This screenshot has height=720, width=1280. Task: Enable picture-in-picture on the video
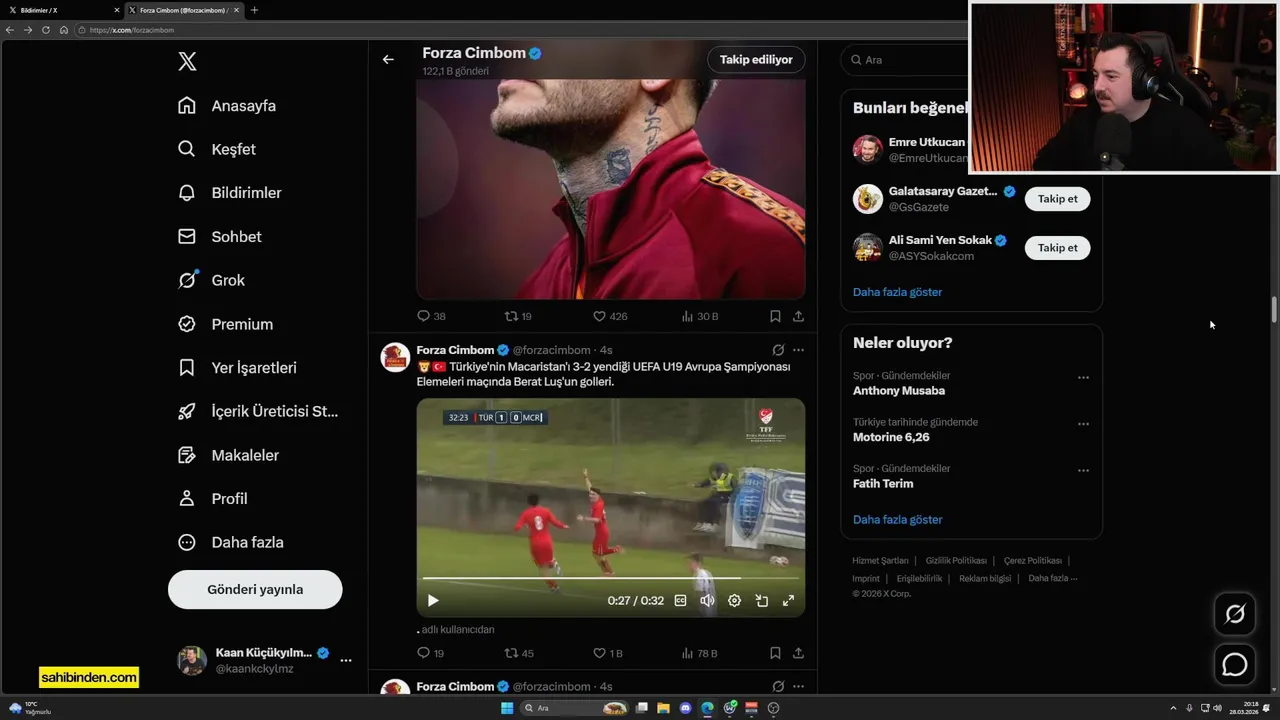(761, 601)
